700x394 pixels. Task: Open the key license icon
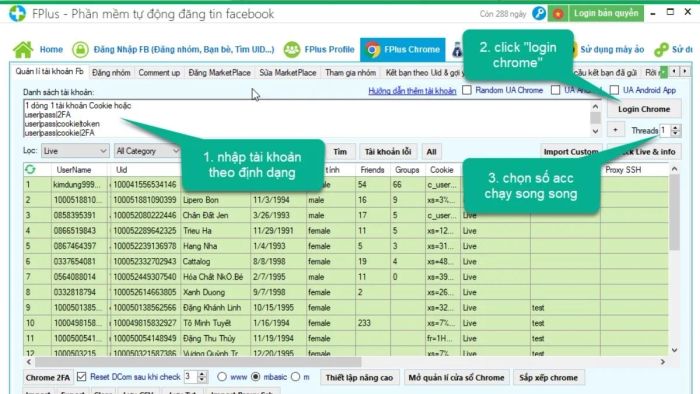coord(539,13)
